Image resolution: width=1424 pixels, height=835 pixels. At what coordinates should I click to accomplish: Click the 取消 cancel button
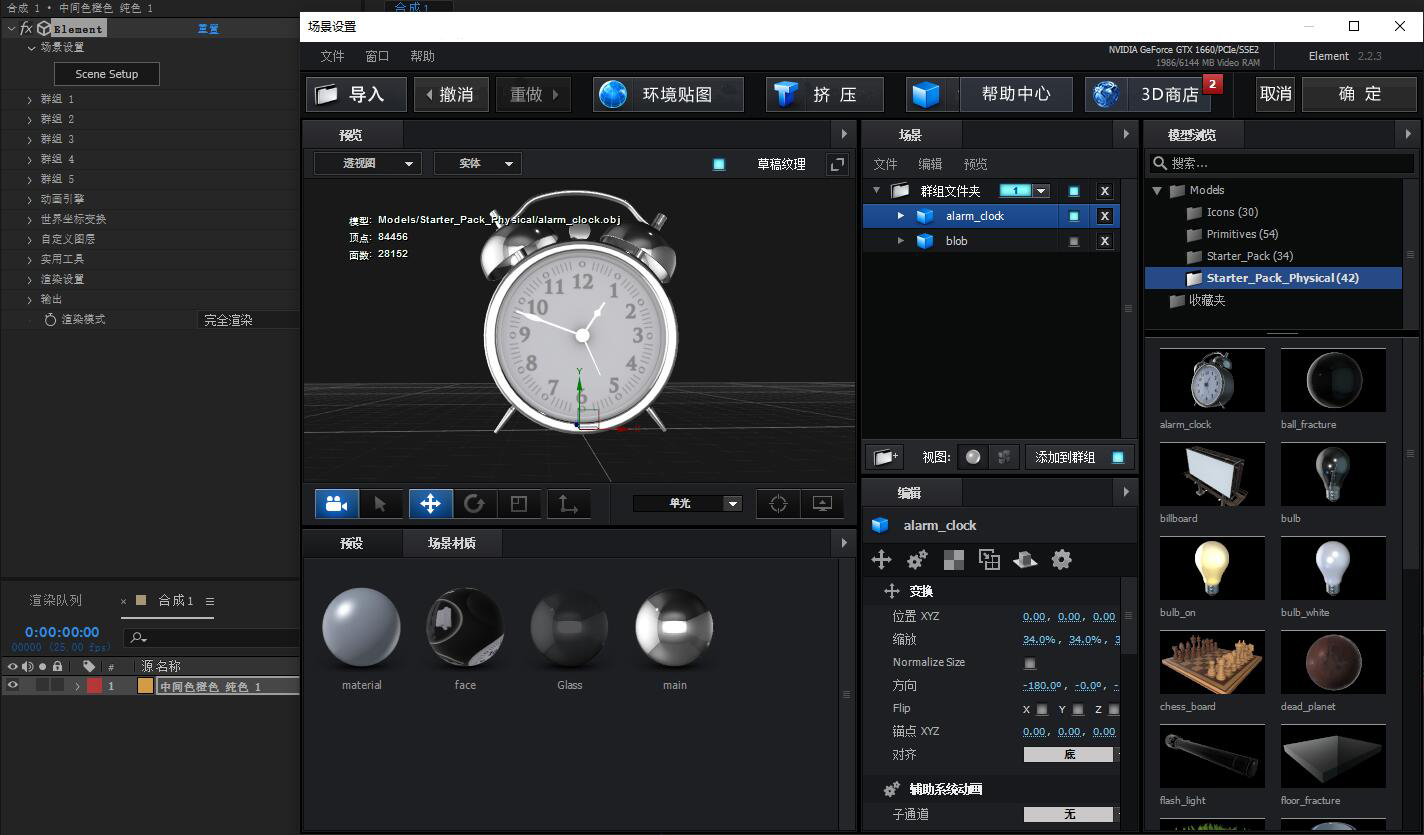(1276, 94)
